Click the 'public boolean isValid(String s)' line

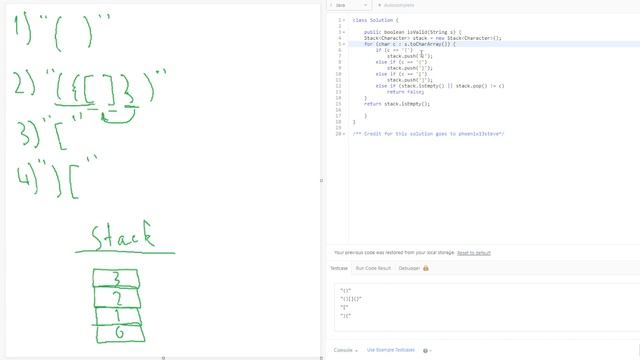tap(413, 32)
